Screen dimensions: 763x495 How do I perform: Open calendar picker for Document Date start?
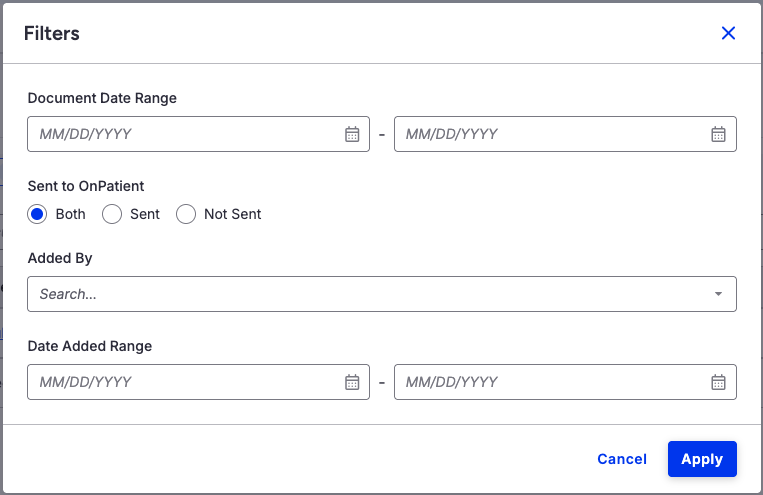tap(352, 134)
